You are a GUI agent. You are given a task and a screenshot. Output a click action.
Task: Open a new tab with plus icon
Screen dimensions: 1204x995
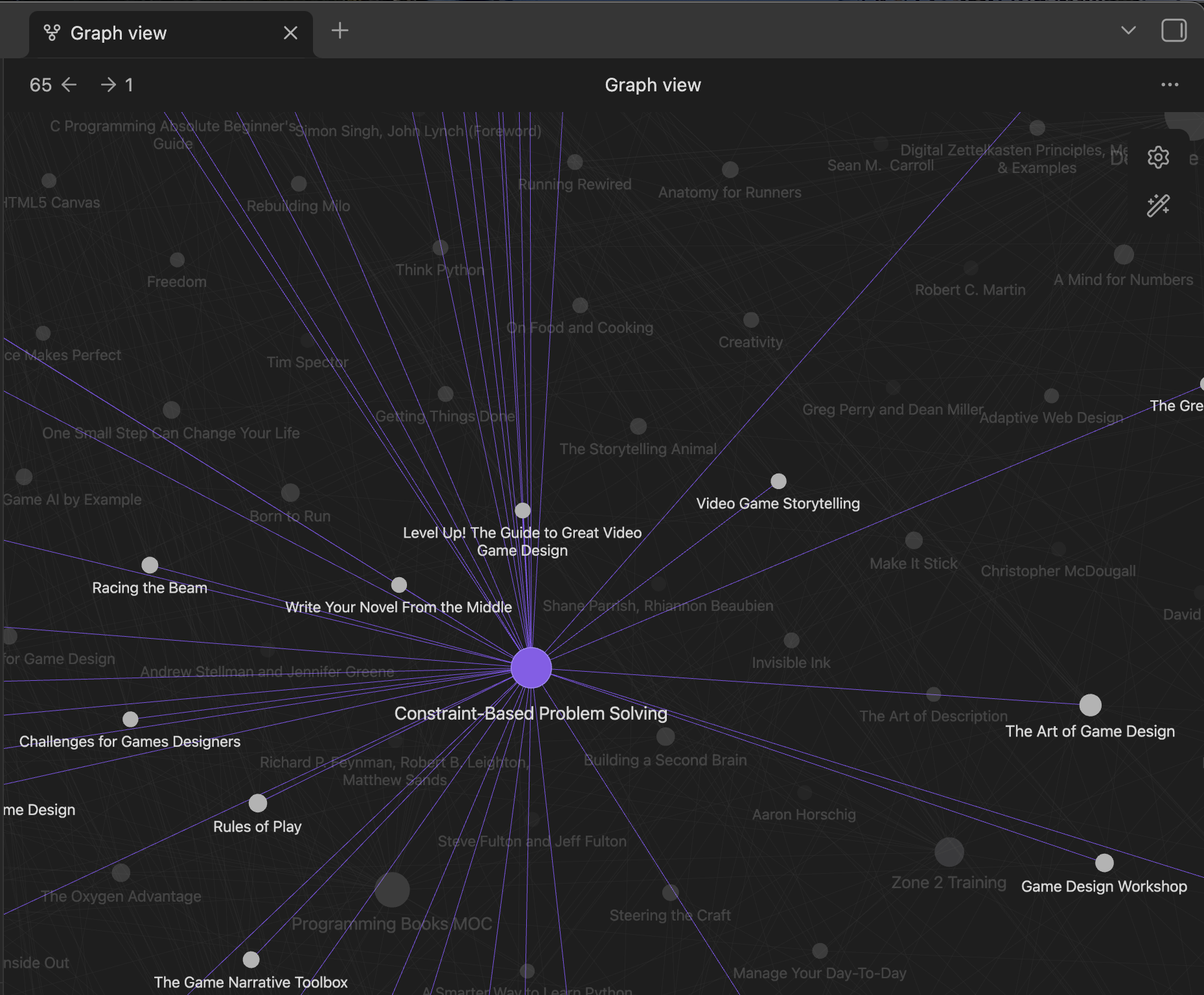point(340,30)
